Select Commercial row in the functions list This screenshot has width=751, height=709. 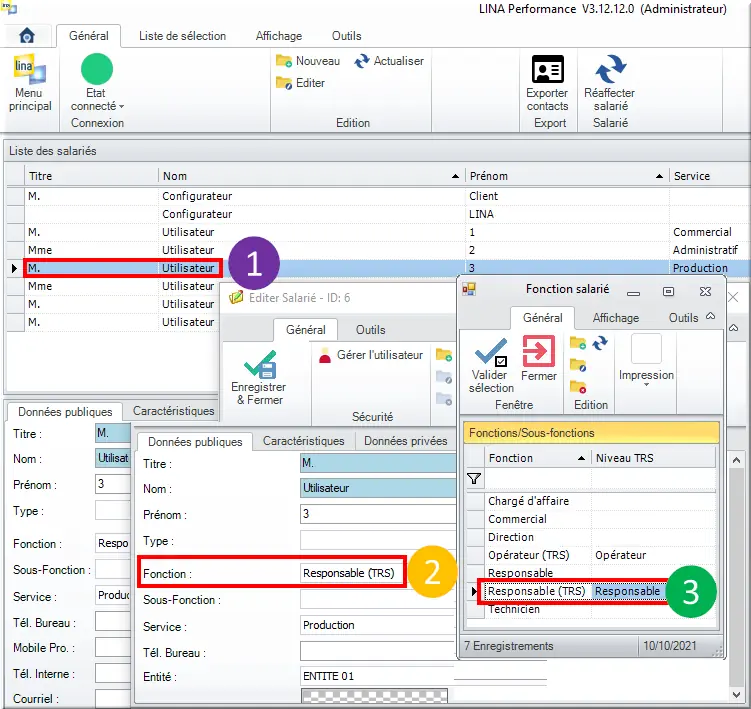591,519
